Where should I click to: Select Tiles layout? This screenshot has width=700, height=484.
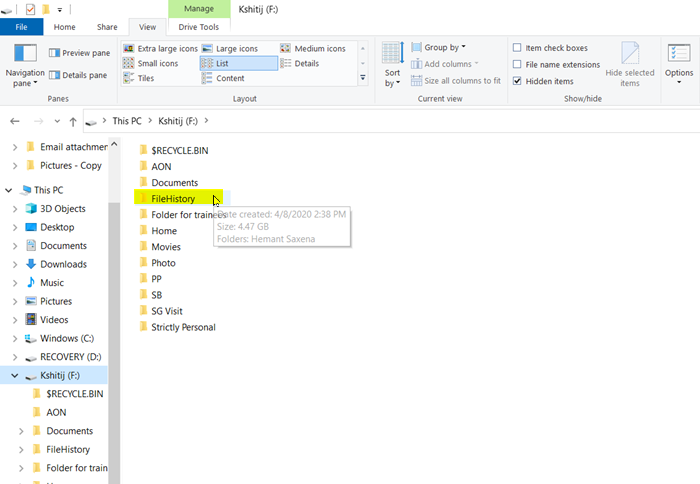(138, 78)
